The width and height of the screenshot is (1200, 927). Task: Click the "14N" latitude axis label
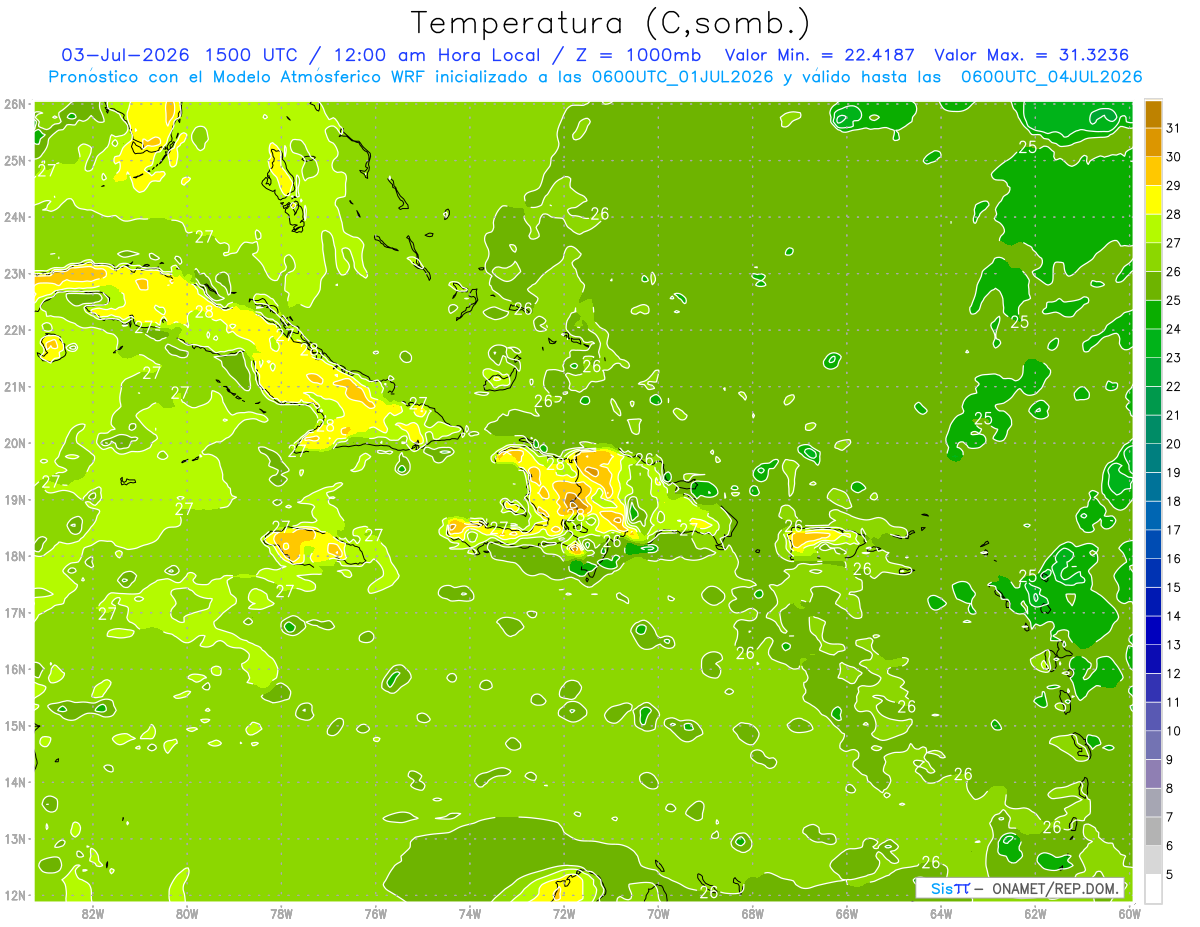pos(14,782)
